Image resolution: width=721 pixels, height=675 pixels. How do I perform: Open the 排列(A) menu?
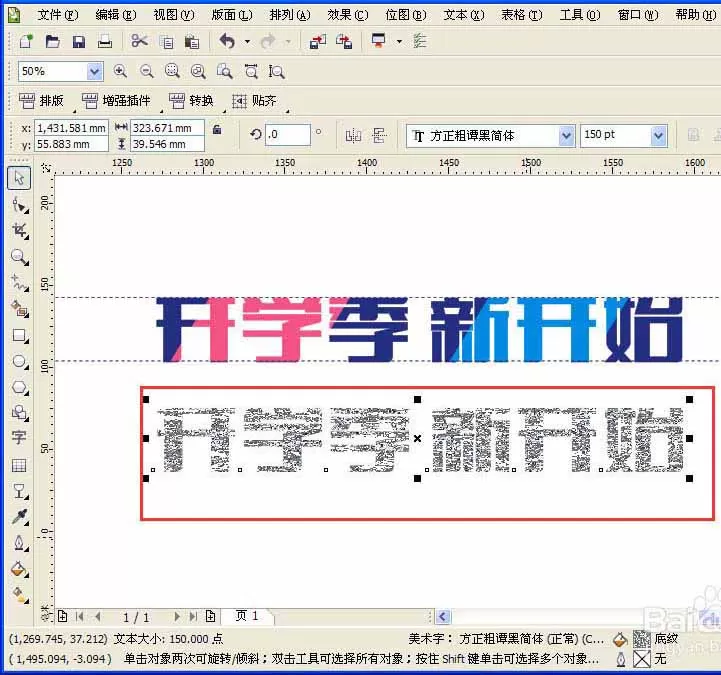[290, 15]
